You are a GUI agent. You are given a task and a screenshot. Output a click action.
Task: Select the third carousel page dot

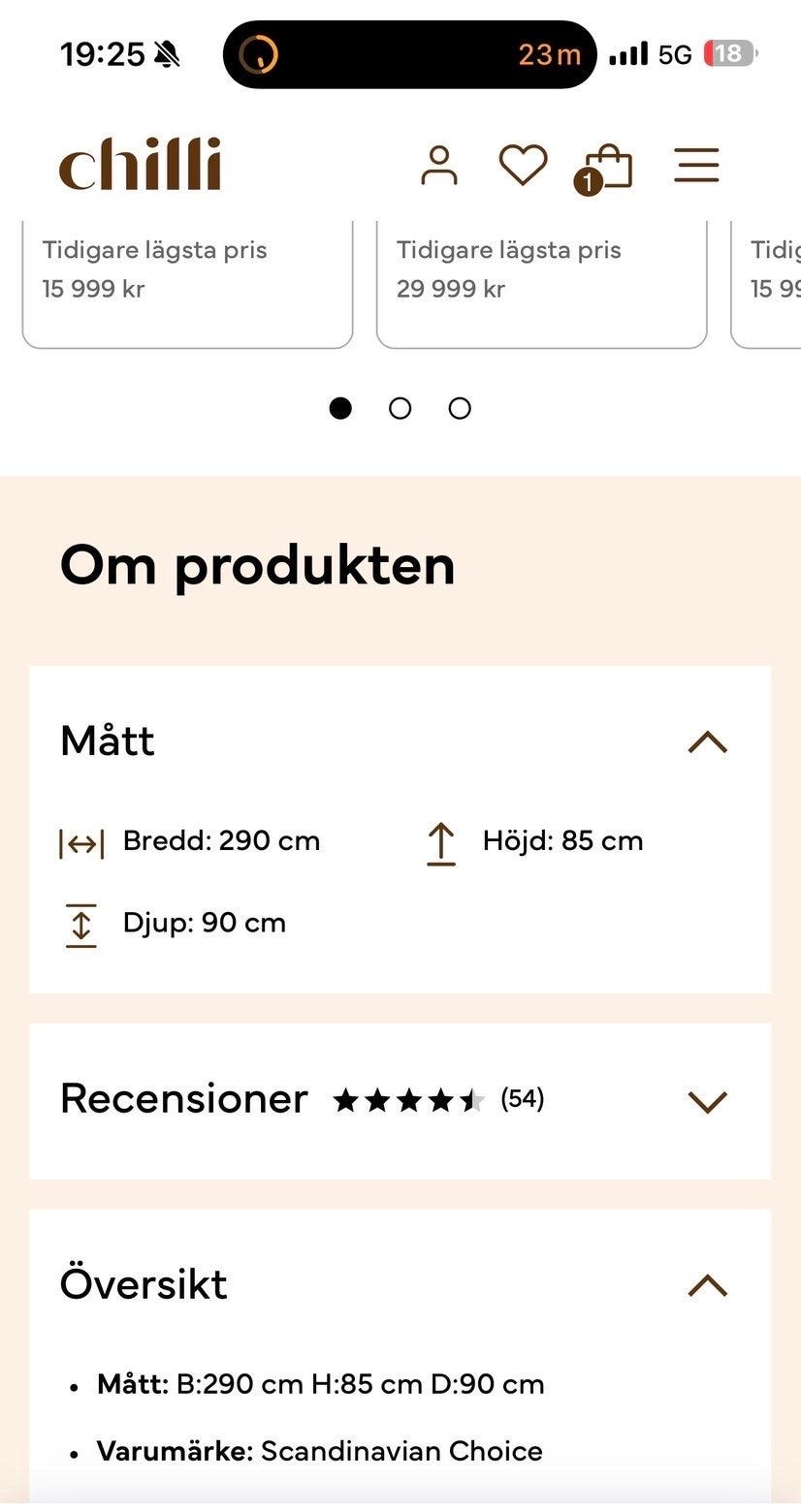point(460,408)
